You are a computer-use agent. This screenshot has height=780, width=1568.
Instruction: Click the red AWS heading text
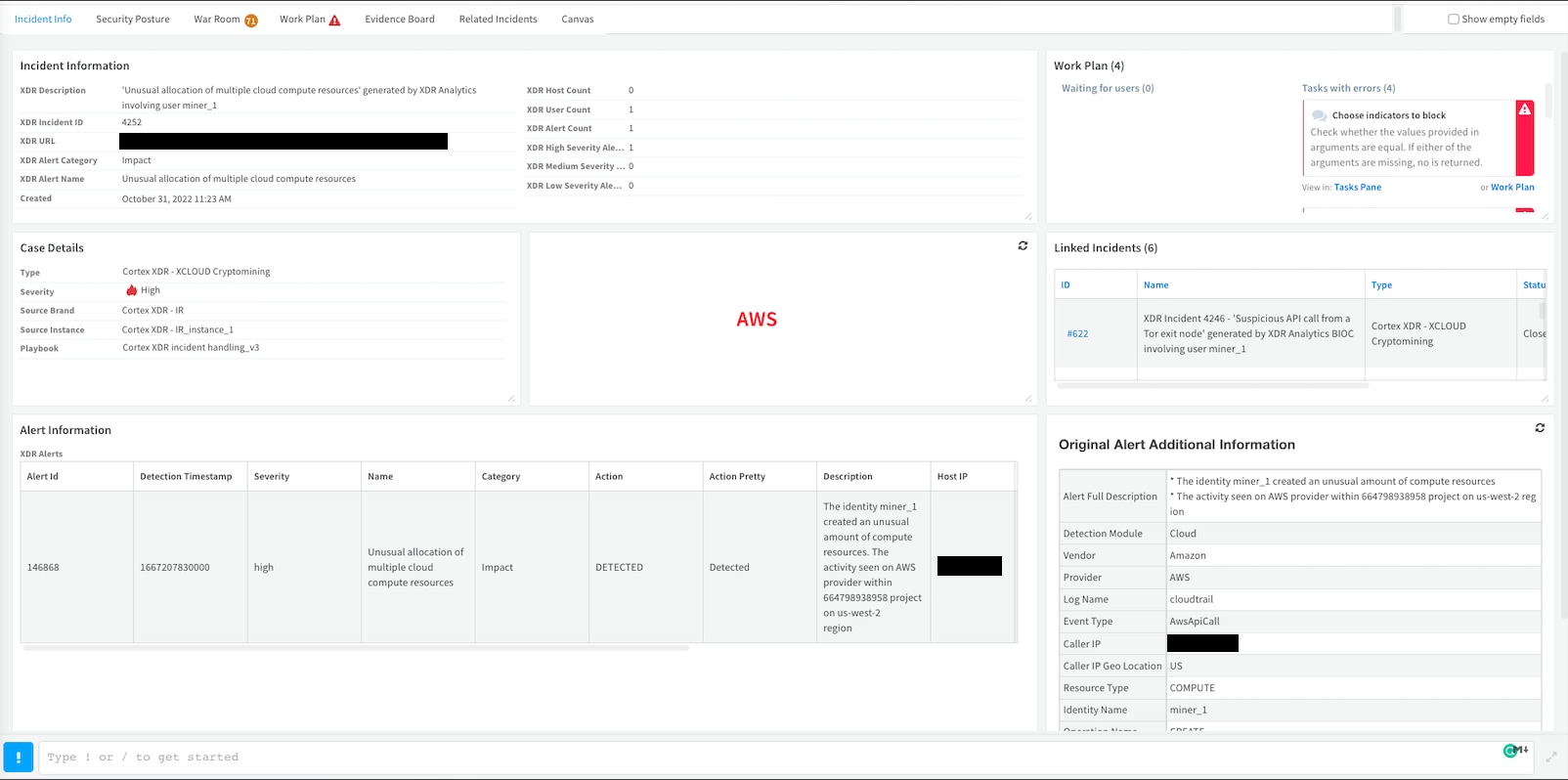tap(757, 320)
